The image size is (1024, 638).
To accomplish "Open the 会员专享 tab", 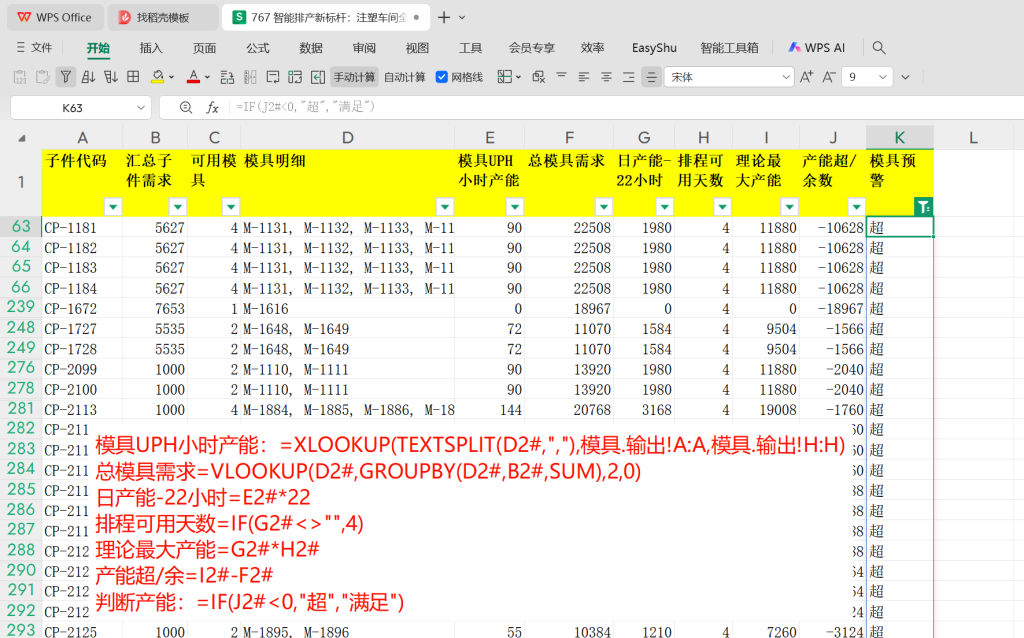I will 532,48.
